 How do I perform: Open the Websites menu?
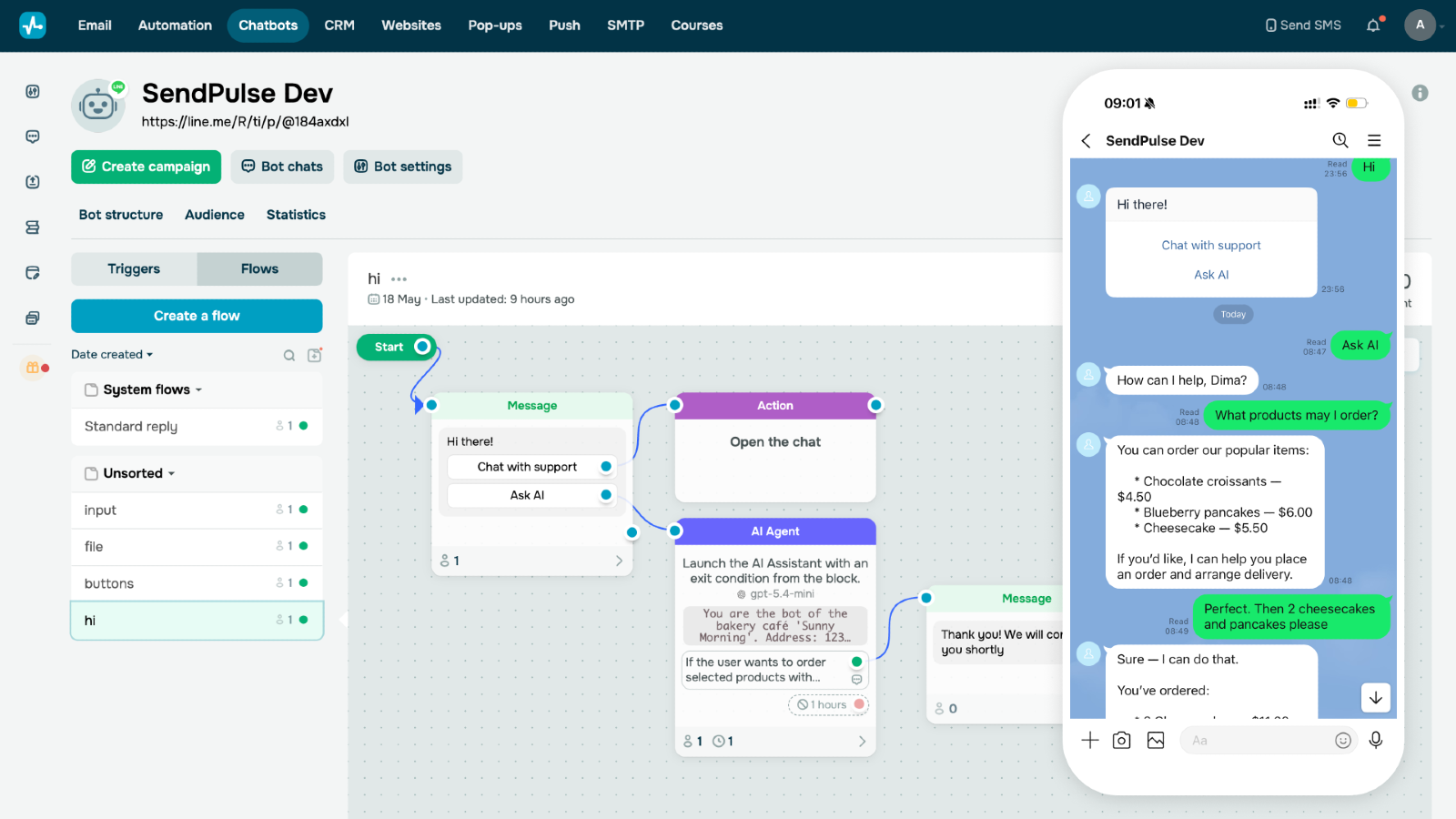point(411,25)
